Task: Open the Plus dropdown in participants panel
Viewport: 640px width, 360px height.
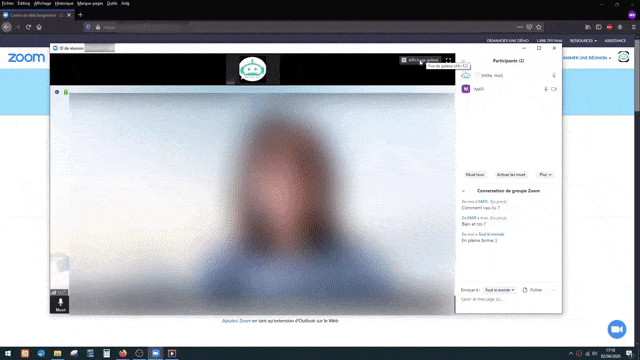Action: click(x=545, y=175)
